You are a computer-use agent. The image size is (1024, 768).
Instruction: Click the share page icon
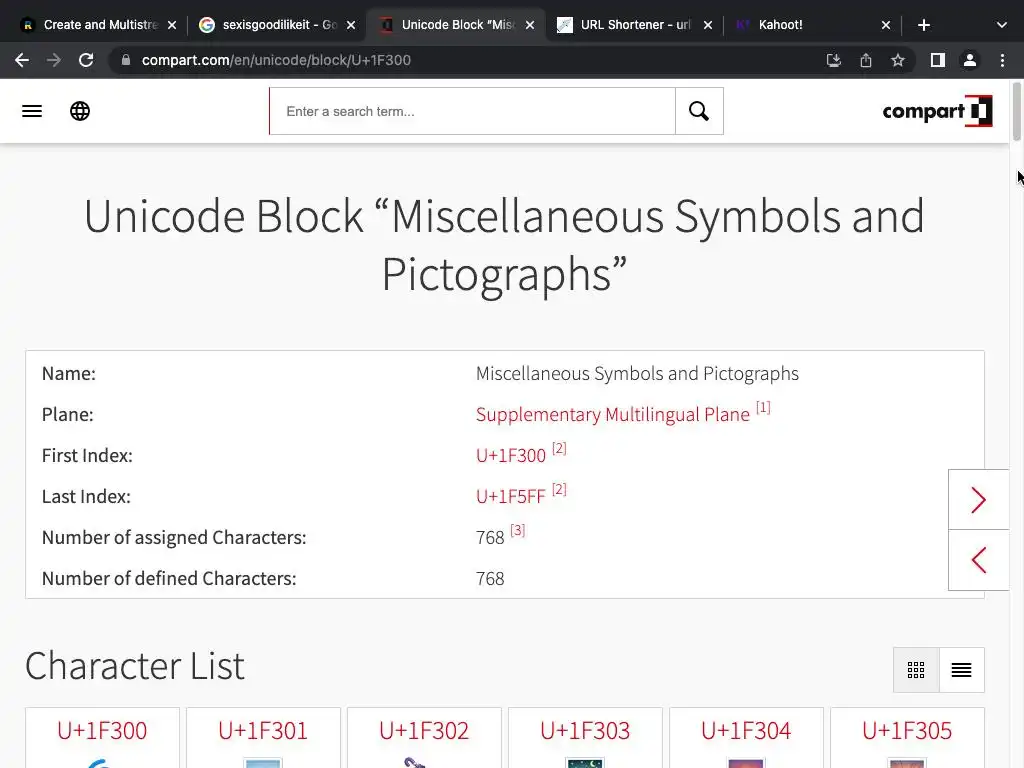[x=866, y=60]
